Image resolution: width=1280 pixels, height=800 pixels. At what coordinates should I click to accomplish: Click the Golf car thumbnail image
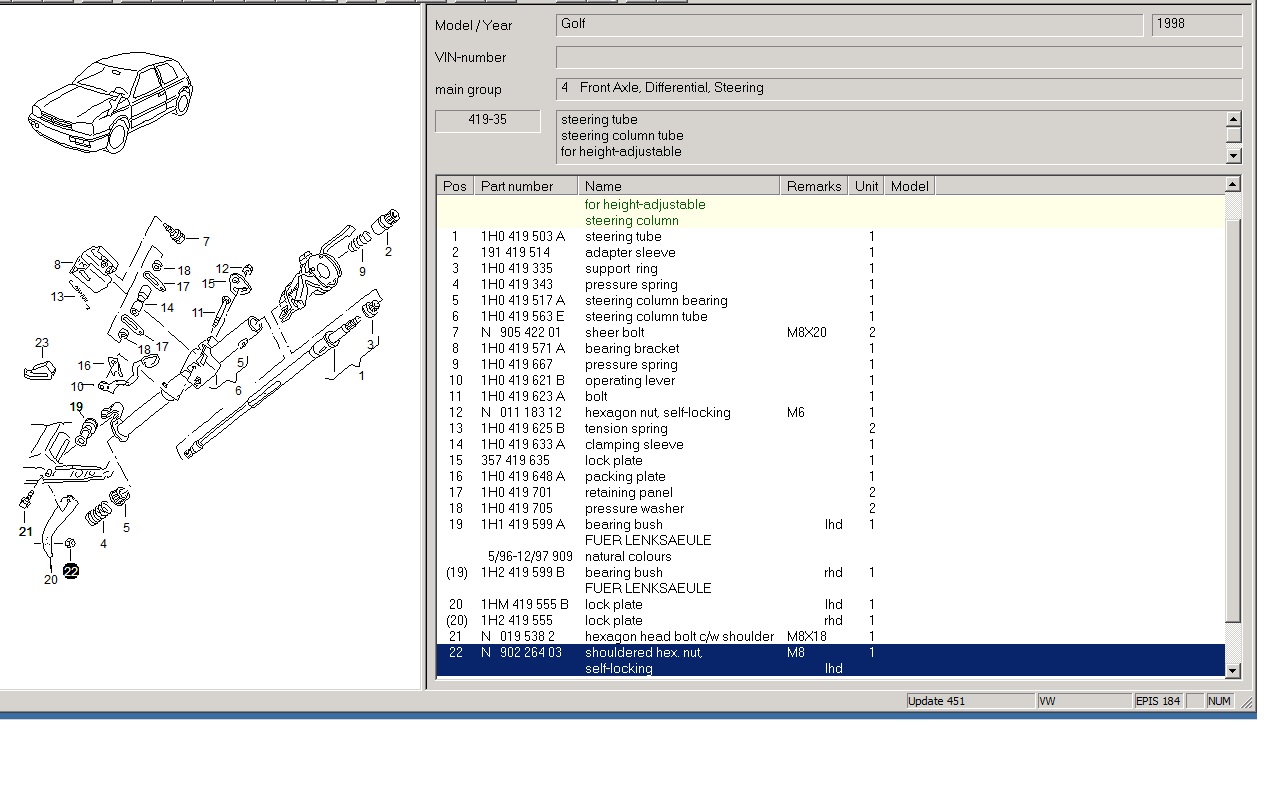click(110, 102)
